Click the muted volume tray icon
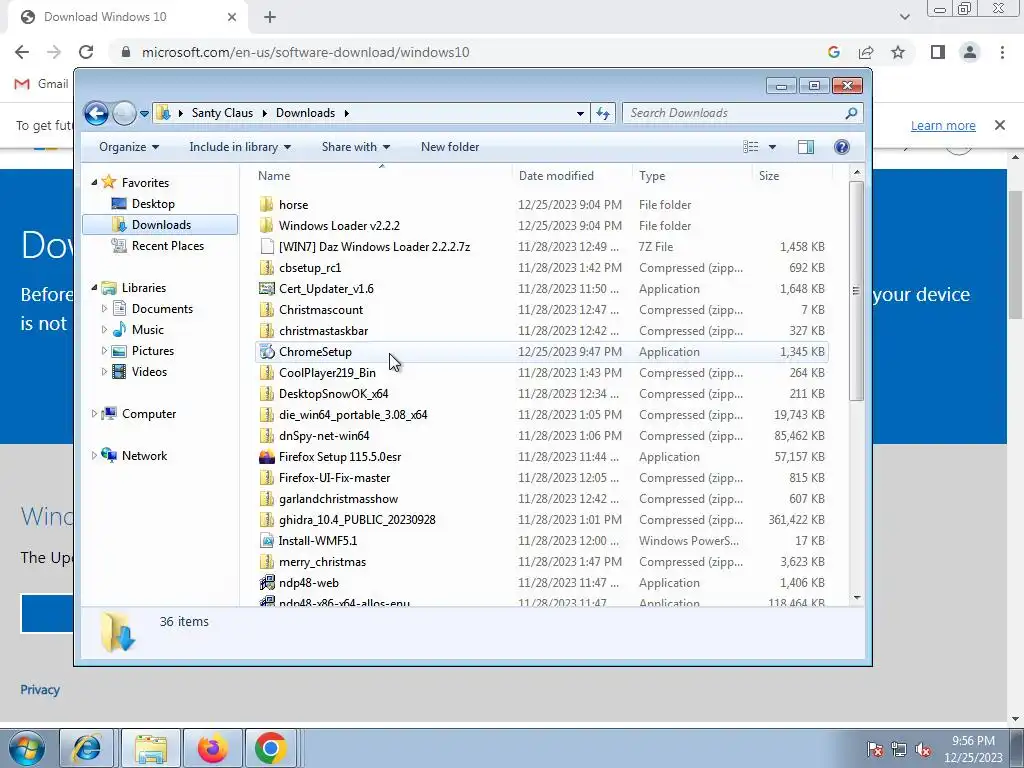This screenshot has width=1024, height=768. point(923,749)
